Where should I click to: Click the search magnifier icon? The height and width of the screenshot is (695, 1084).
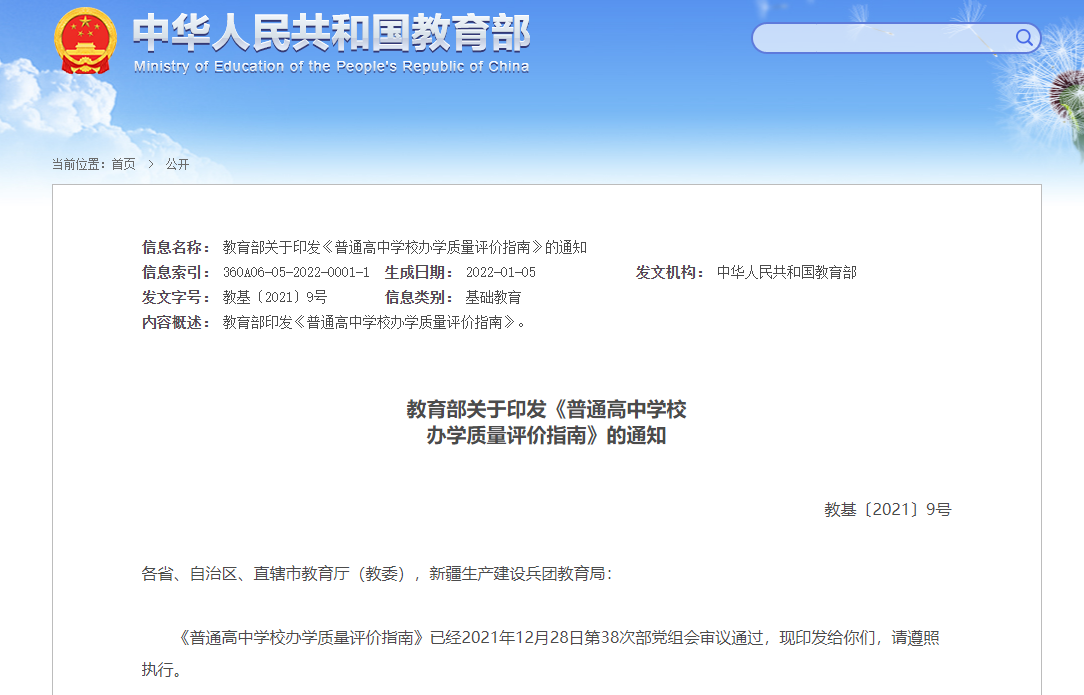(x=1024, y=37)
